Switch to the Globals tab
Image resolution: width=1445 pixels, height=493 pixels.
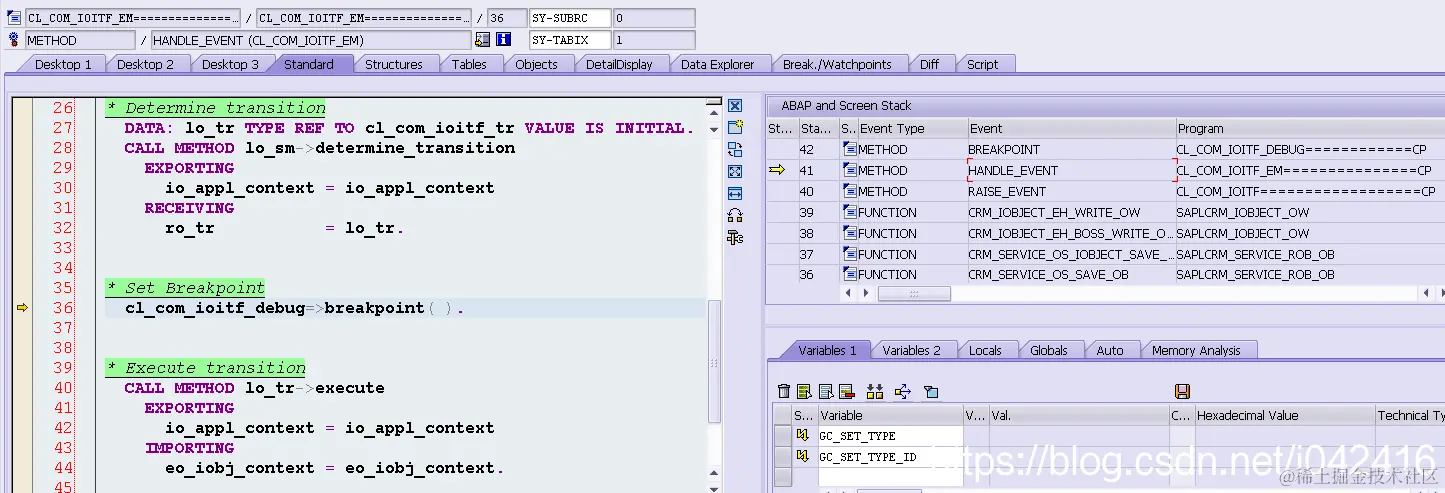(1049, 350)
